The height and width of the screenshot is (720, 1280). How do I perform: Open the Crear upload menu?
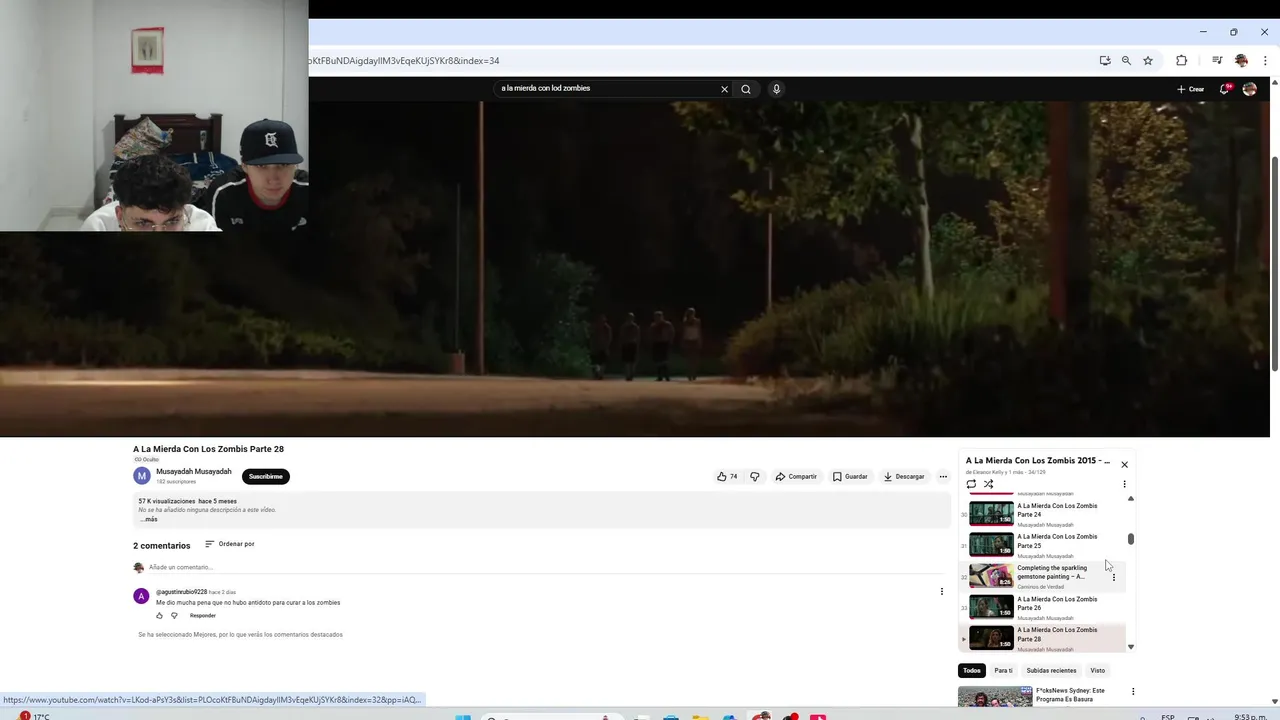pyautogui.click(x=1190, y=89)
